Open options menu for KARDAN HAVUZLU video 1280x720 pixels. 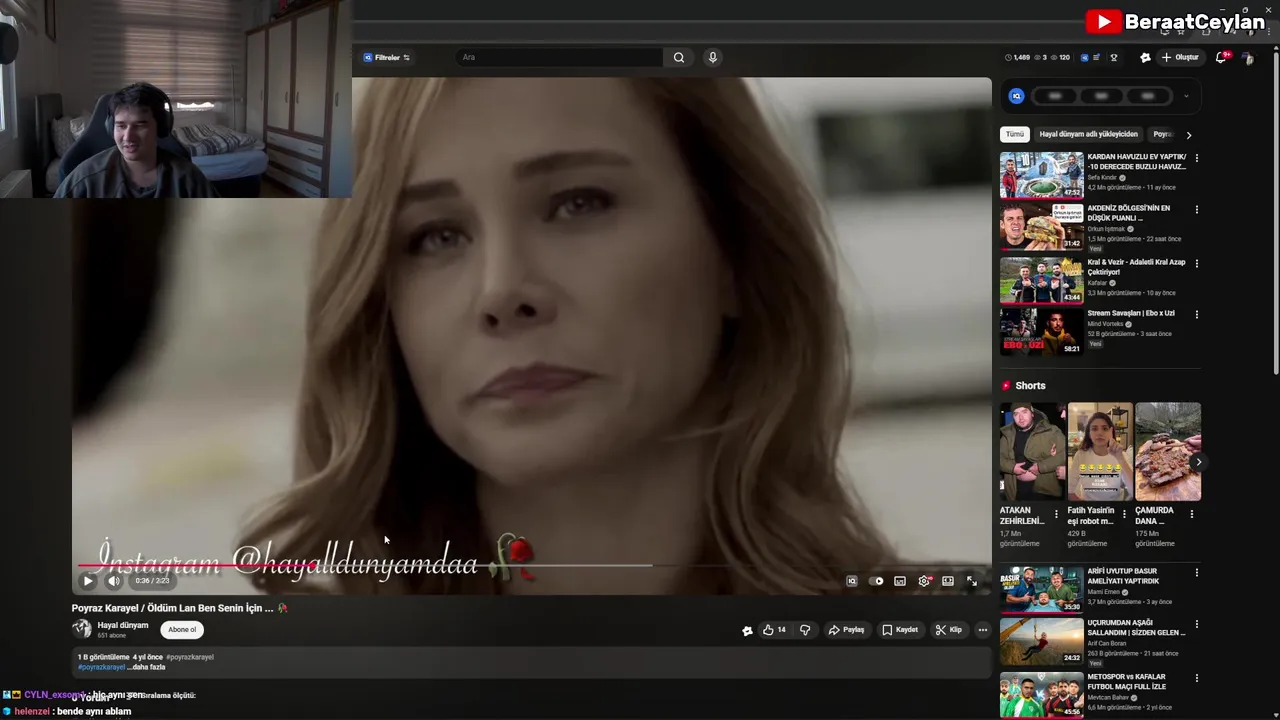point(1196,158)
